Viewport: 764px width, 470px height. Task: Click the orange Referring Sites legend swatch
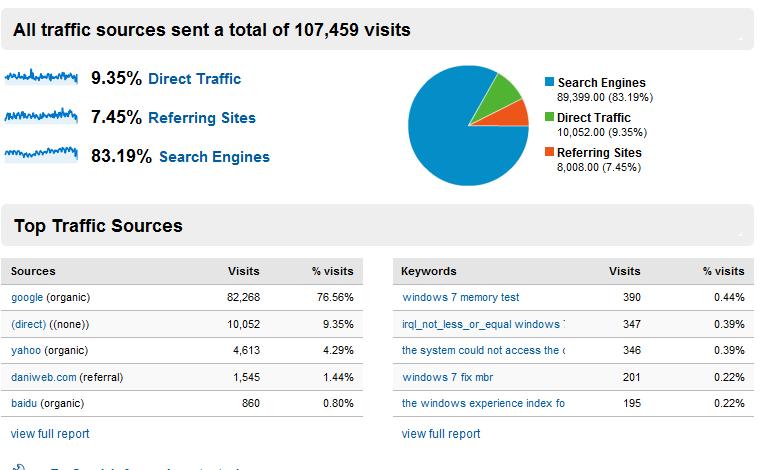tap(549, 153)
